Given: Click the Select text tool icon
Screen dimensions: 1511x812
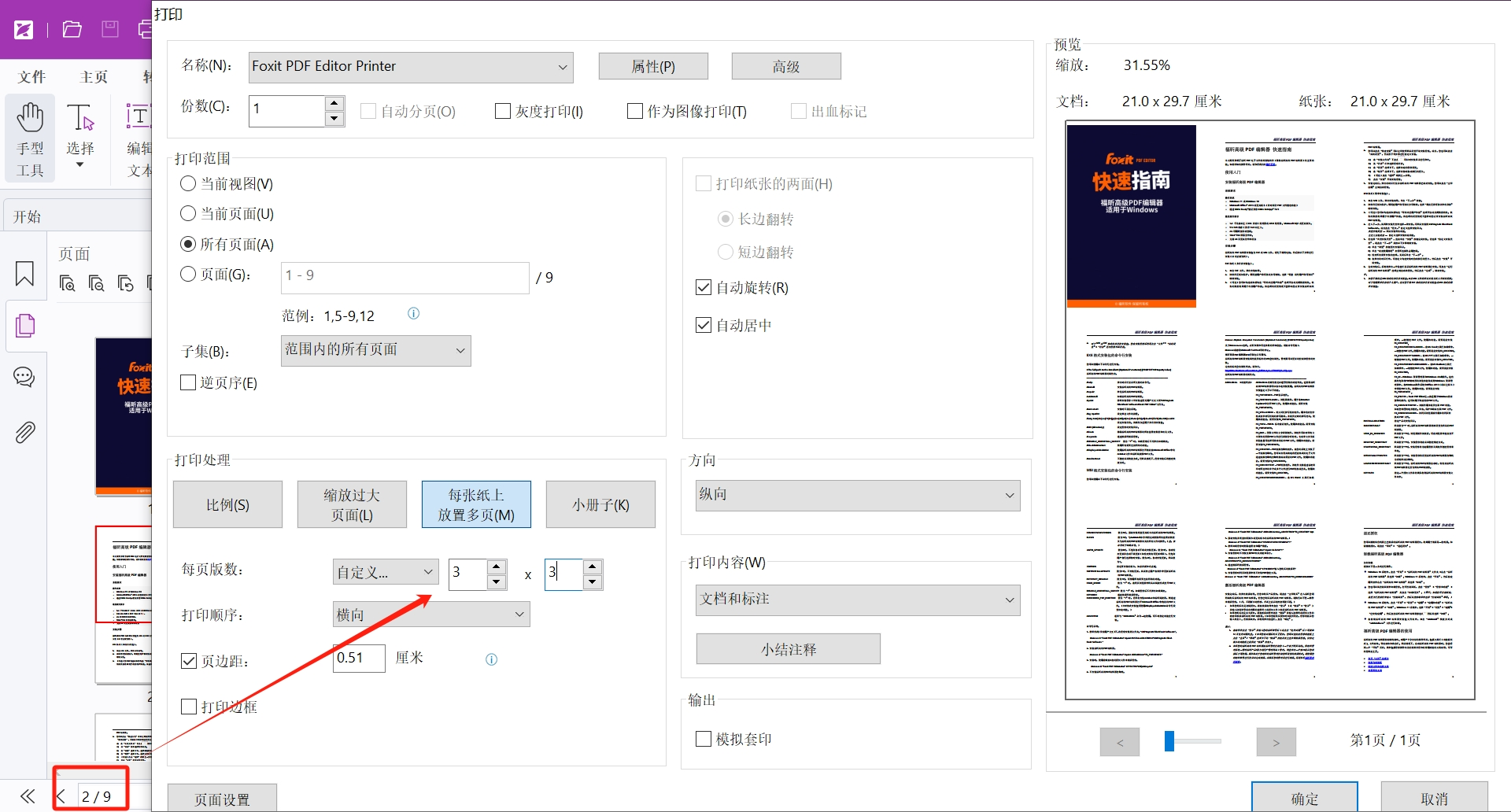Looking at the screenshot, I should pyautogui.click(x=80, y=118).
